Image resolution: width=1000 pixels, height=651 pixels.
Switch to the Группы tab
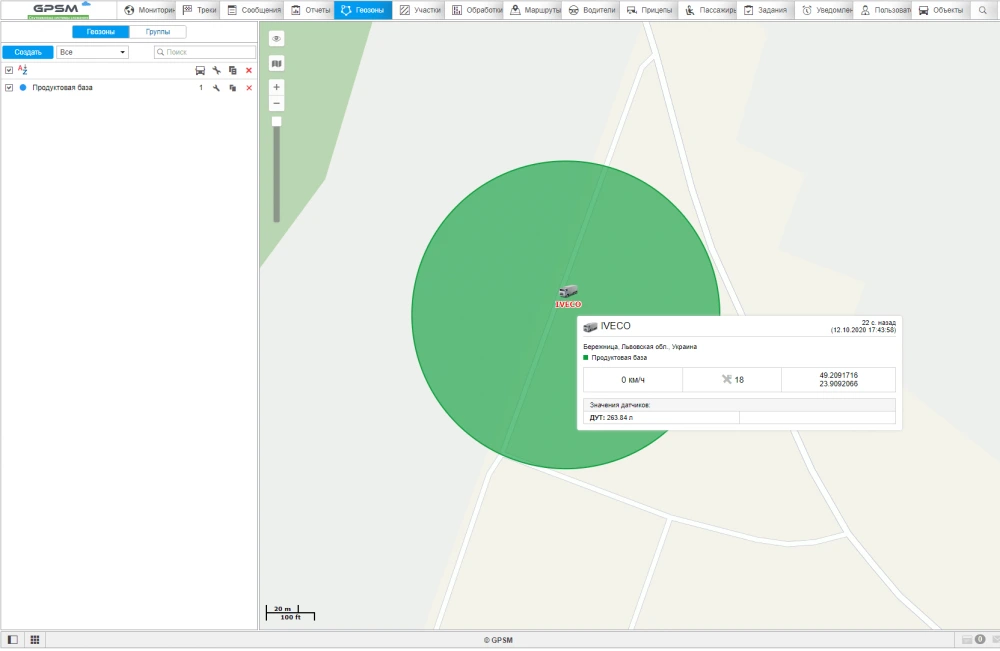click(x=157, y=32)
